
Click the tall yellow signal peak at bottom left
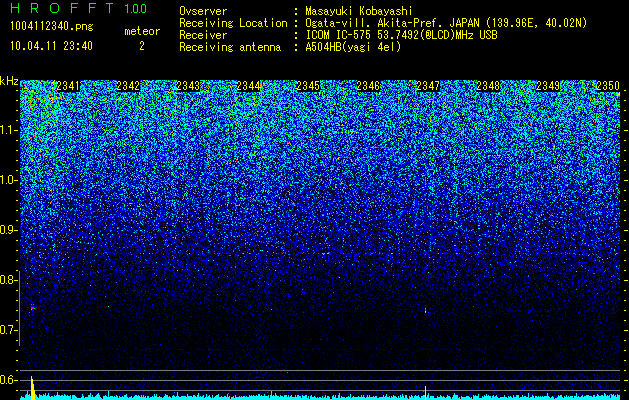tap(32, 388)
